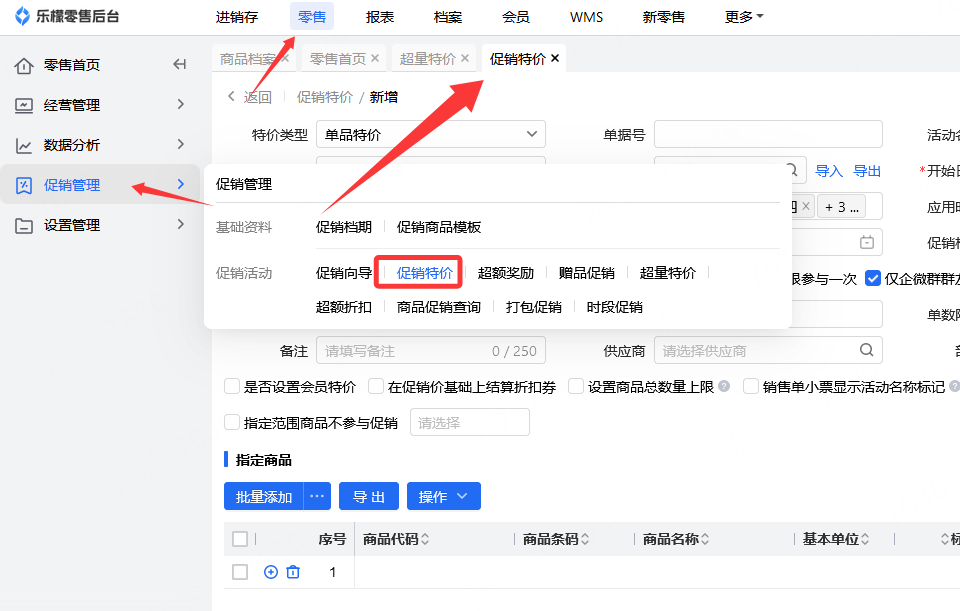The width and height of the screenshot is (960, 611).
Task: Expand 数据分析 chevron
Action: point(181,144)
